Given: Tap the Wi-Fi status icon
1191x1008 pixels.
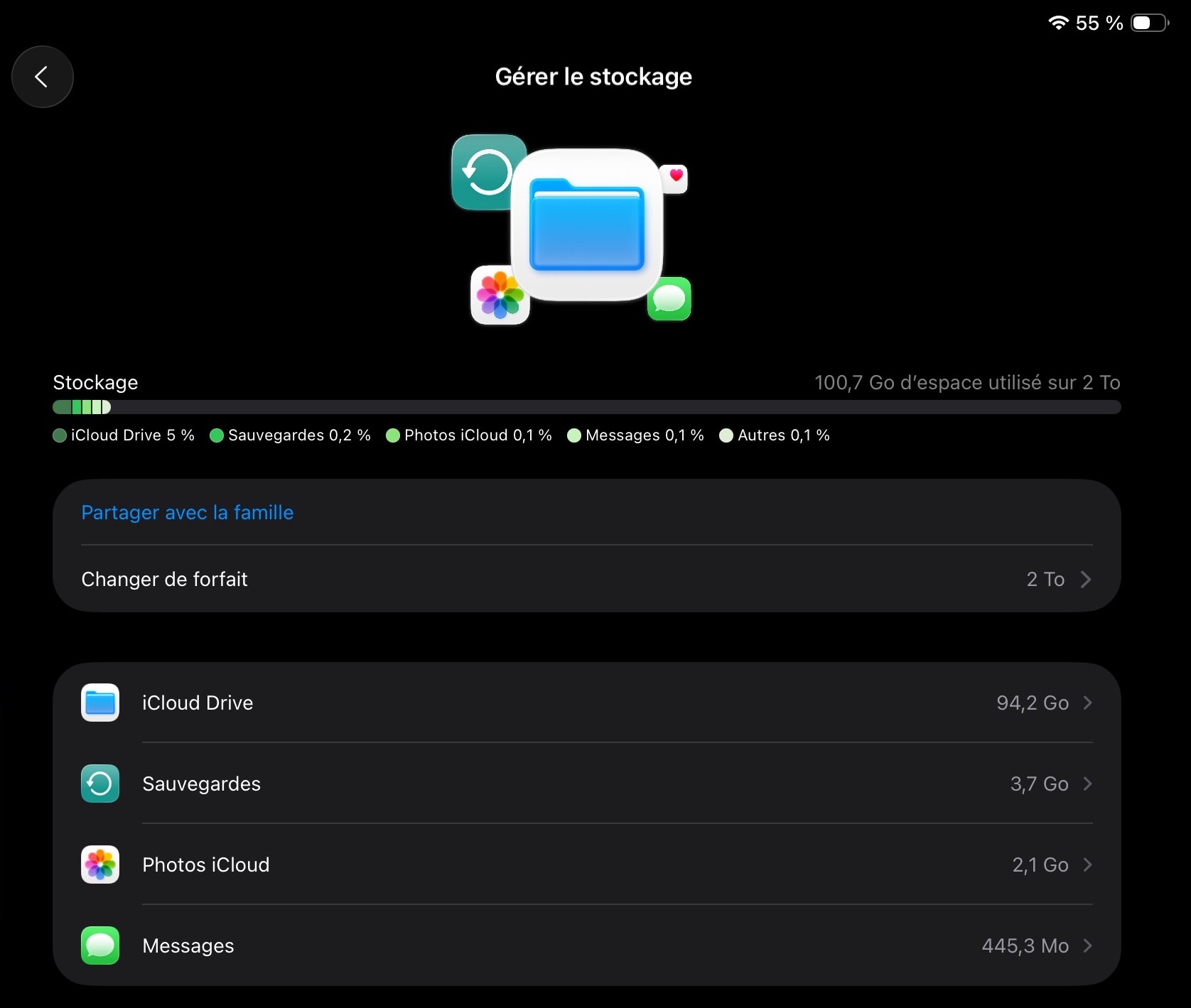Looking at the screenshot, I should tap(1058, 23).
